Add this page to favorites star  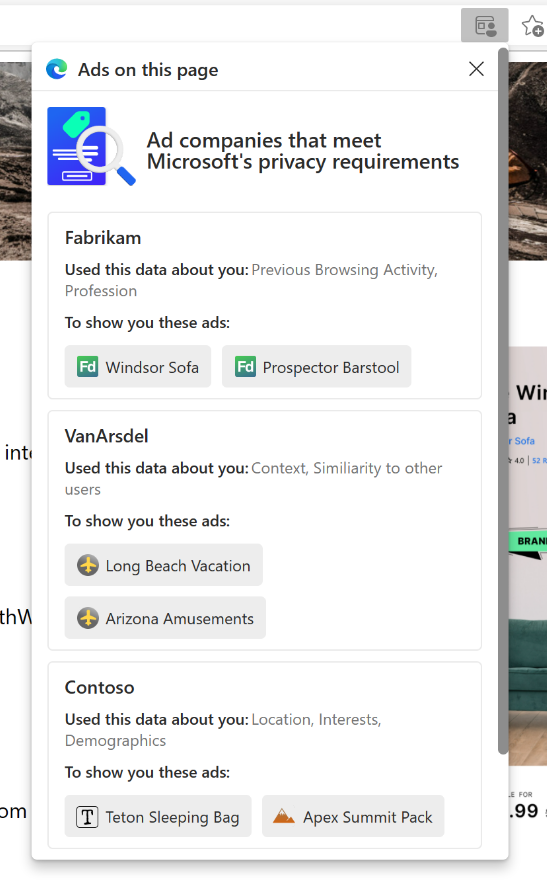click(x=533, y=26)
